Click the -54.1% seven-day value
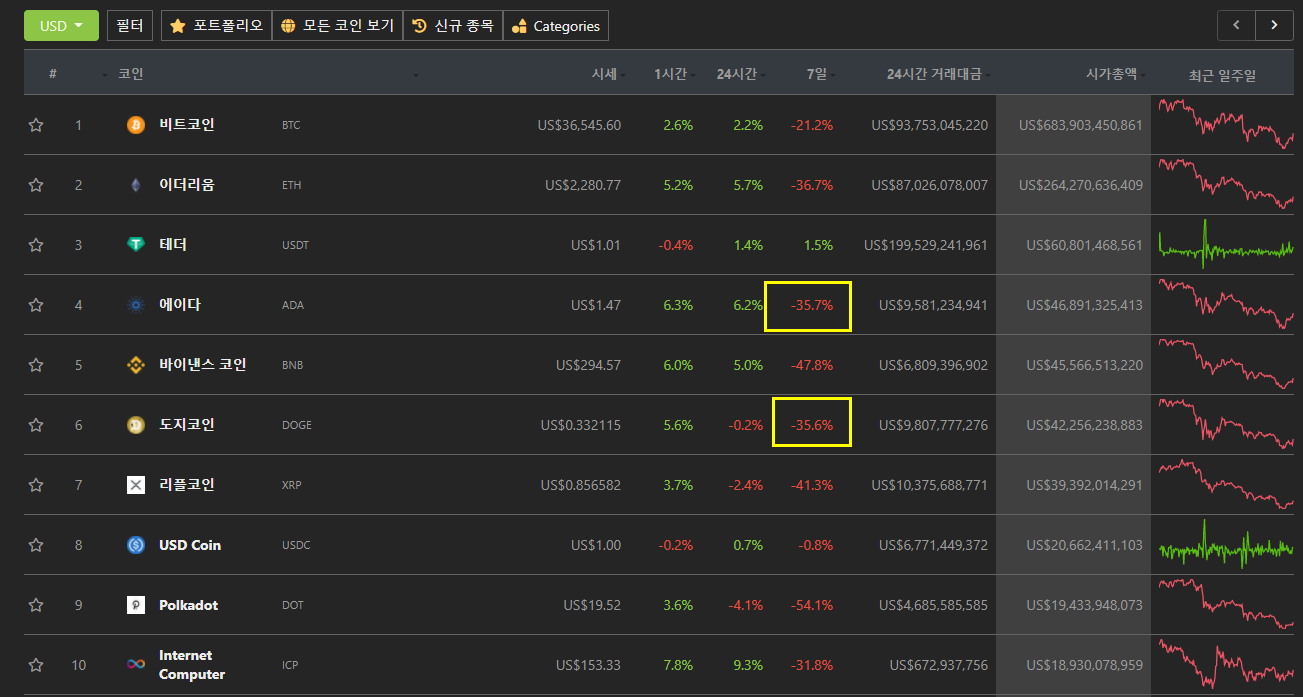1303x697 pixels. pos(812,605)
